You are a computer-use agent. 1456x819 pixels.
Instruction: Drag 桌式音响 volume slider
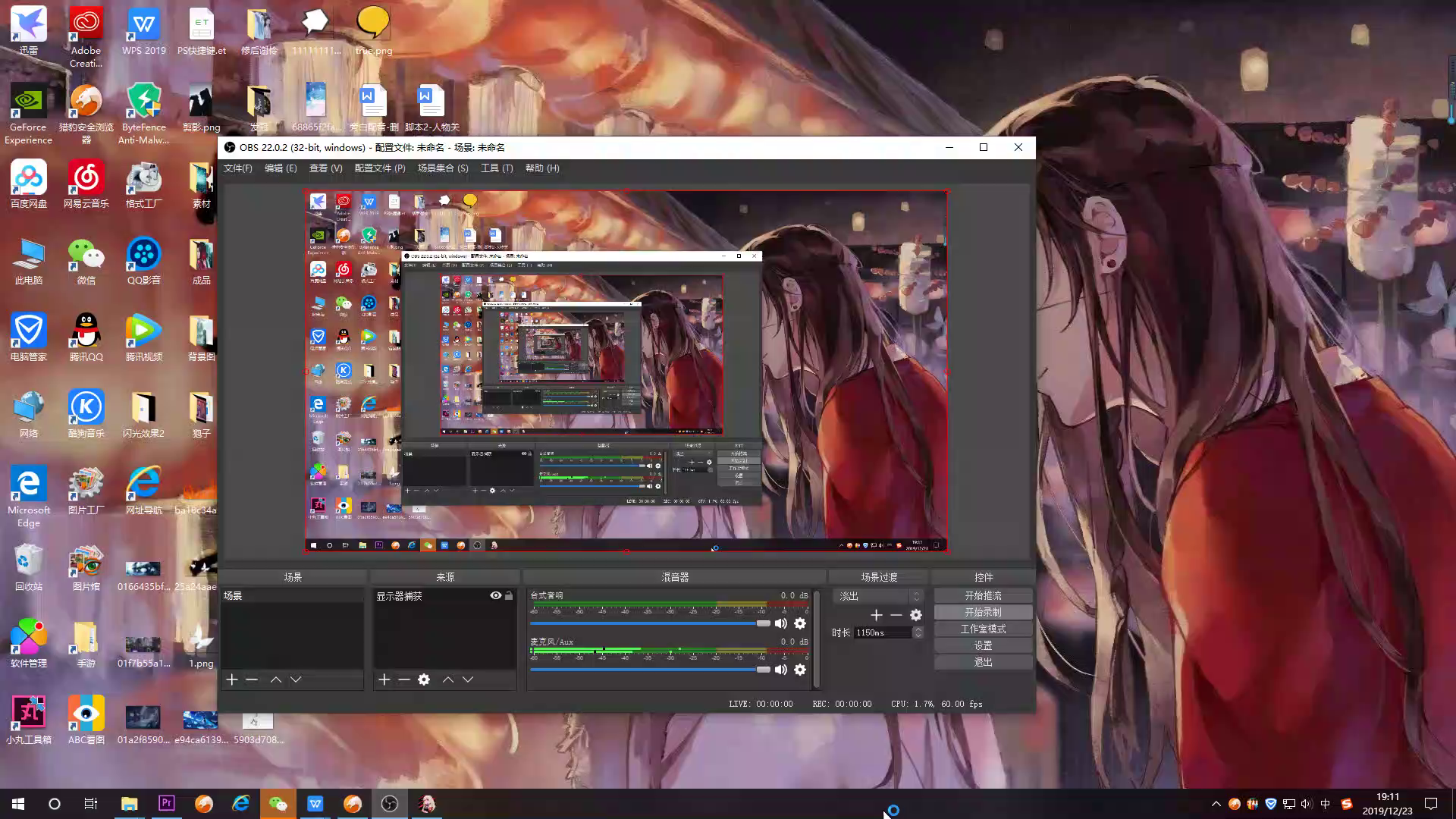click(x=762, y=623)
